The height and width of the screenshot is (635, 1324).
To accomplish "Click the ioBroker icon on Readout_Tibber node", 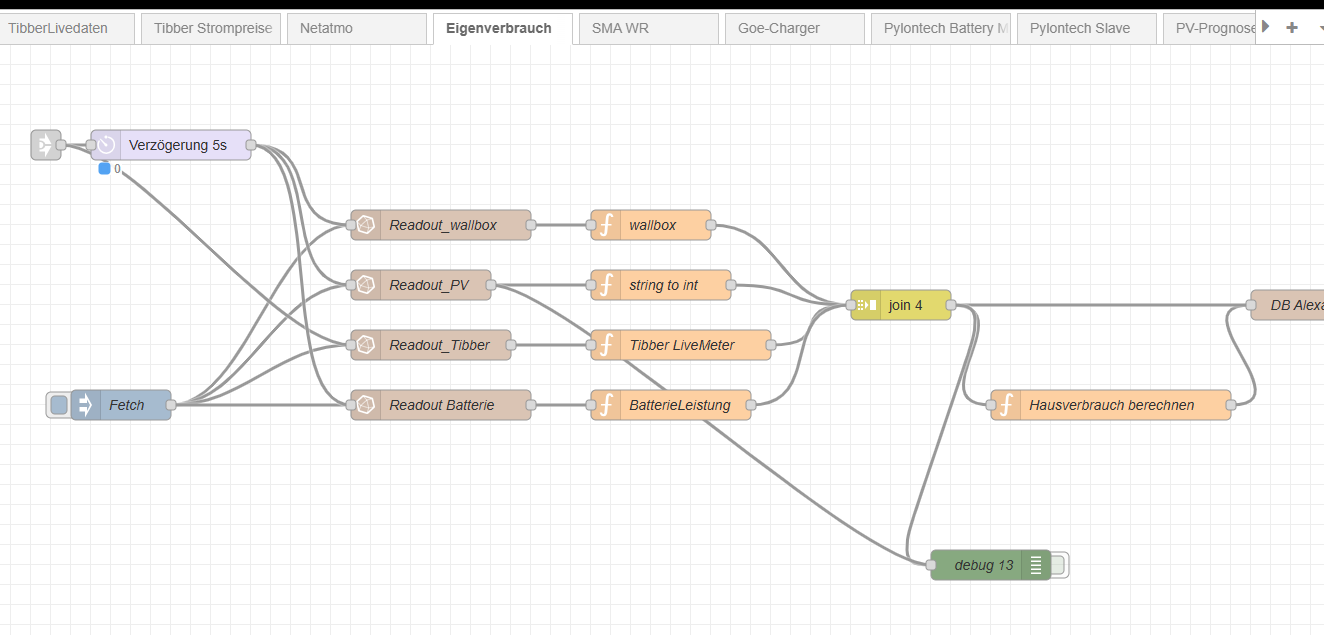I will 366,345.
